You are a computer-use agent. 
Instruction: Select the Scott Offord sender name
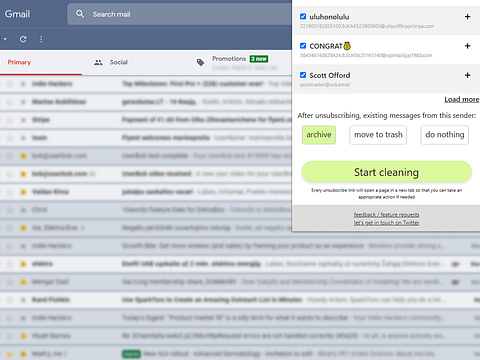click(330, 75)
